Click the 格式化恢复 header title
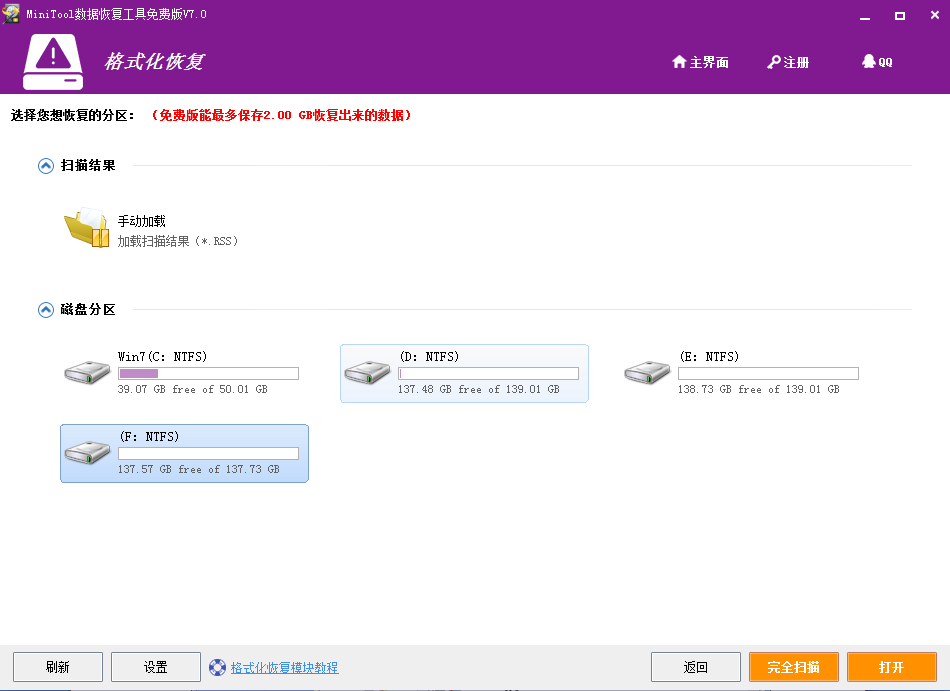 154,61
